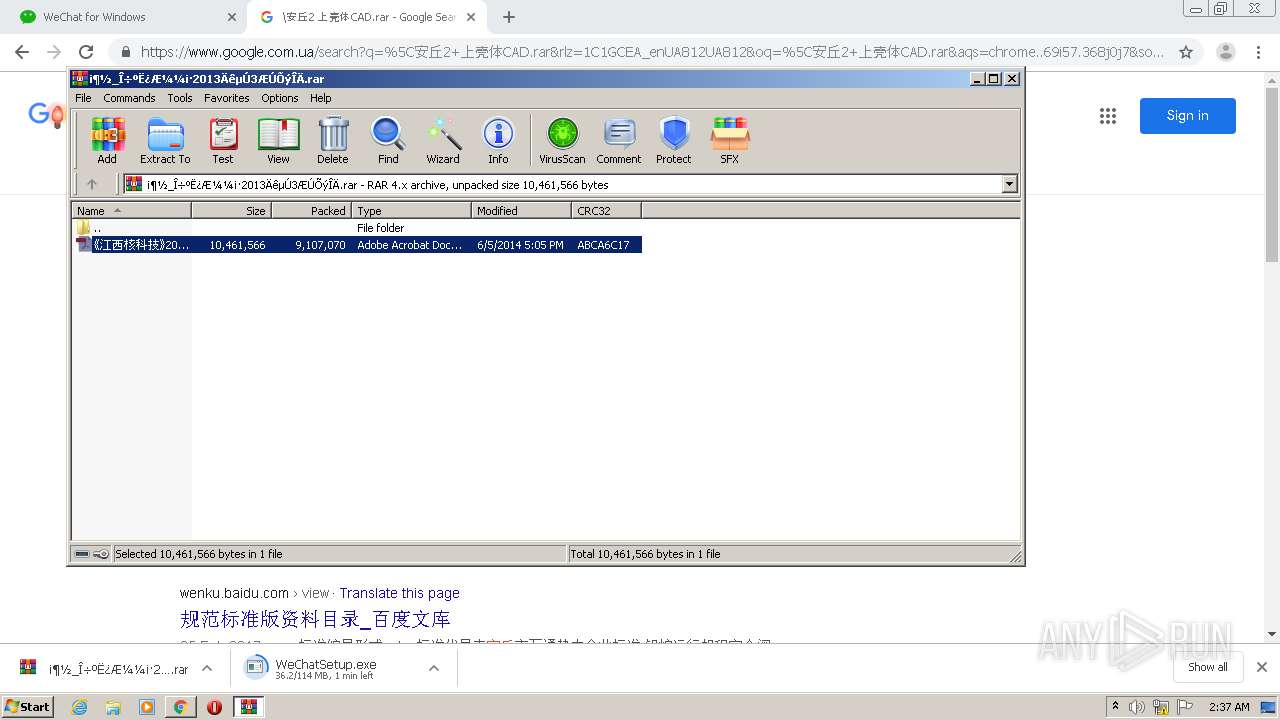Open the Google apps grid icon
Viewport: 1280px width, 720px height.
coord(1108,116)
